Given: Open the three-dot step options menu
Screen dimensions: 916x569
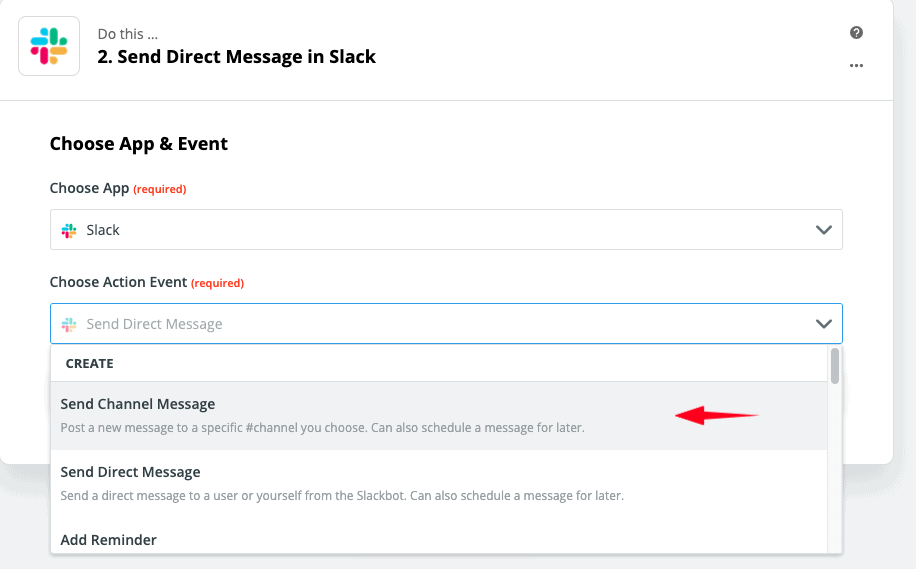Looking at the screenshot, I should 856,66.
